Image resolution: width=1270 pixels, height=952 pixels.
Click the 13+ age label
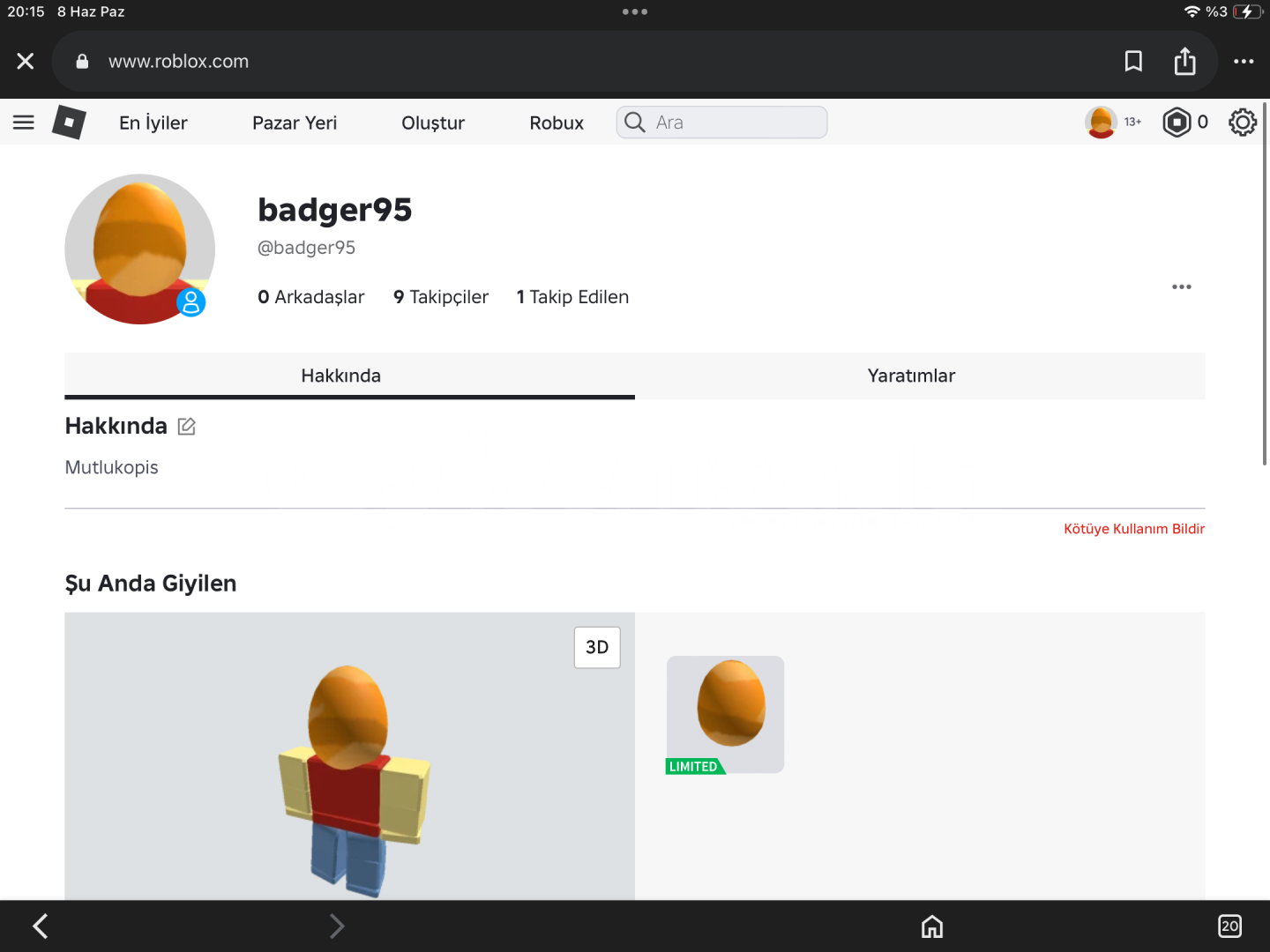[x=1132, y=123]
